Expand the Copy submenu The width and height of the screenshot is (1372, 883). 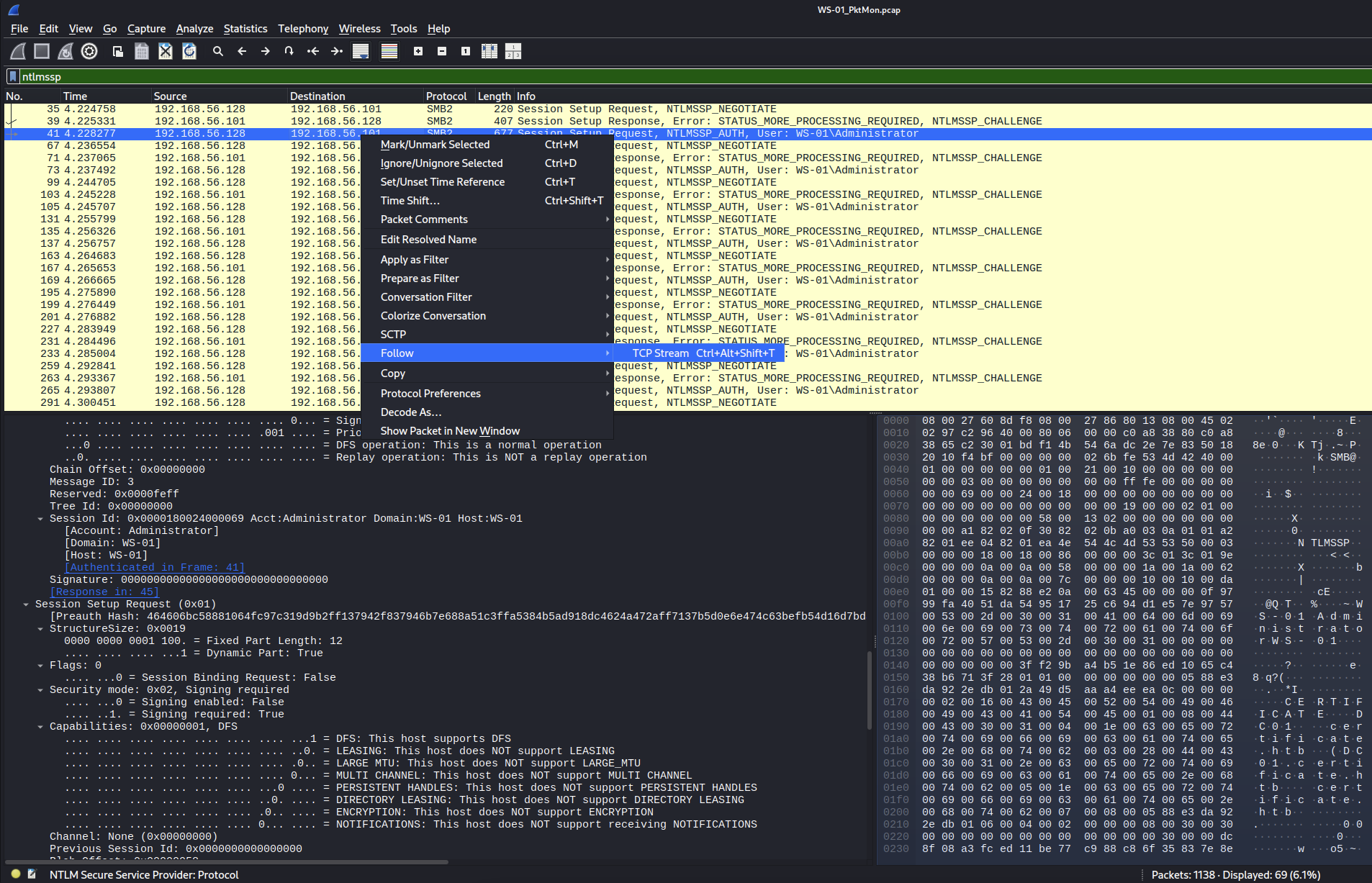click(487, 373)
